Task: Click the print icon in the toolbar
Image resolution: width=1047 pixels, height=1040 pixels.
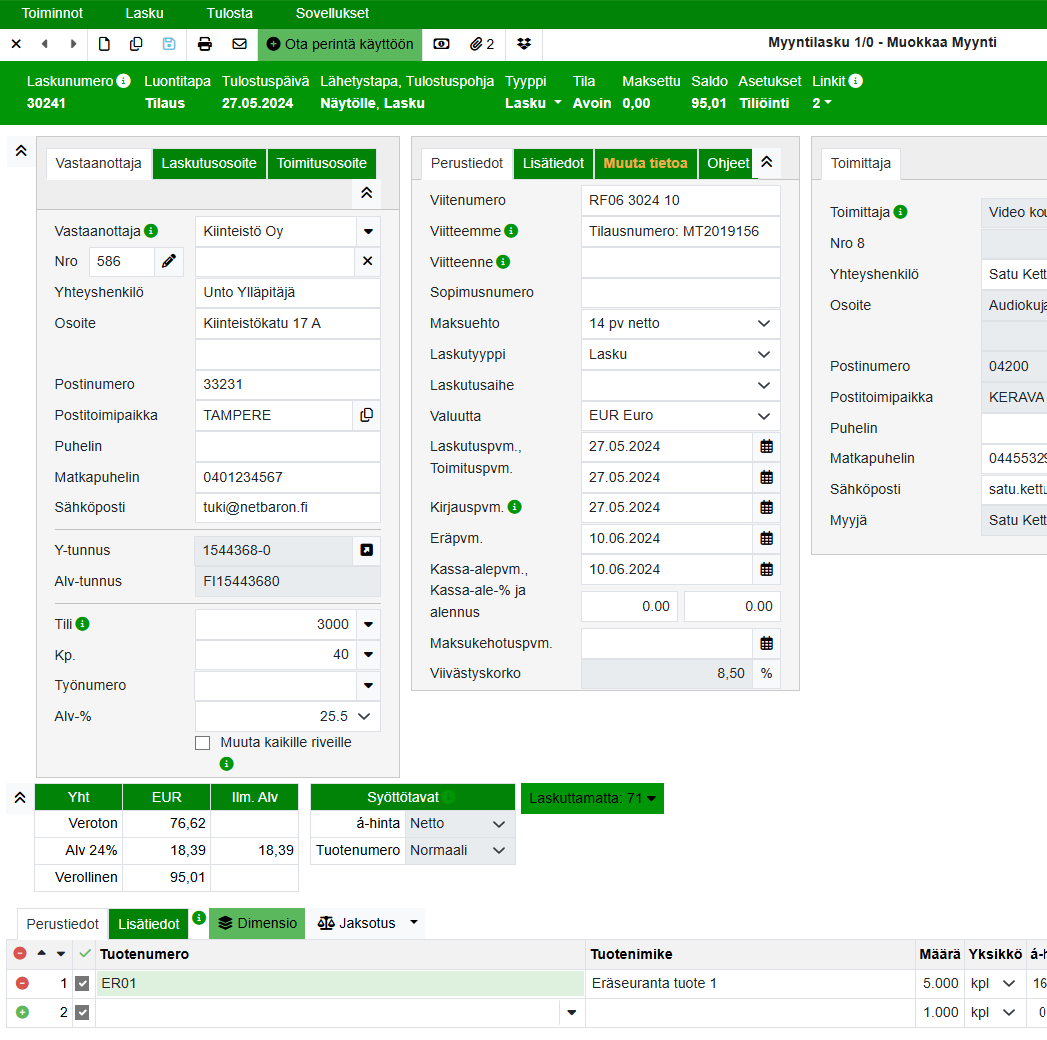Action: [205, 44]
